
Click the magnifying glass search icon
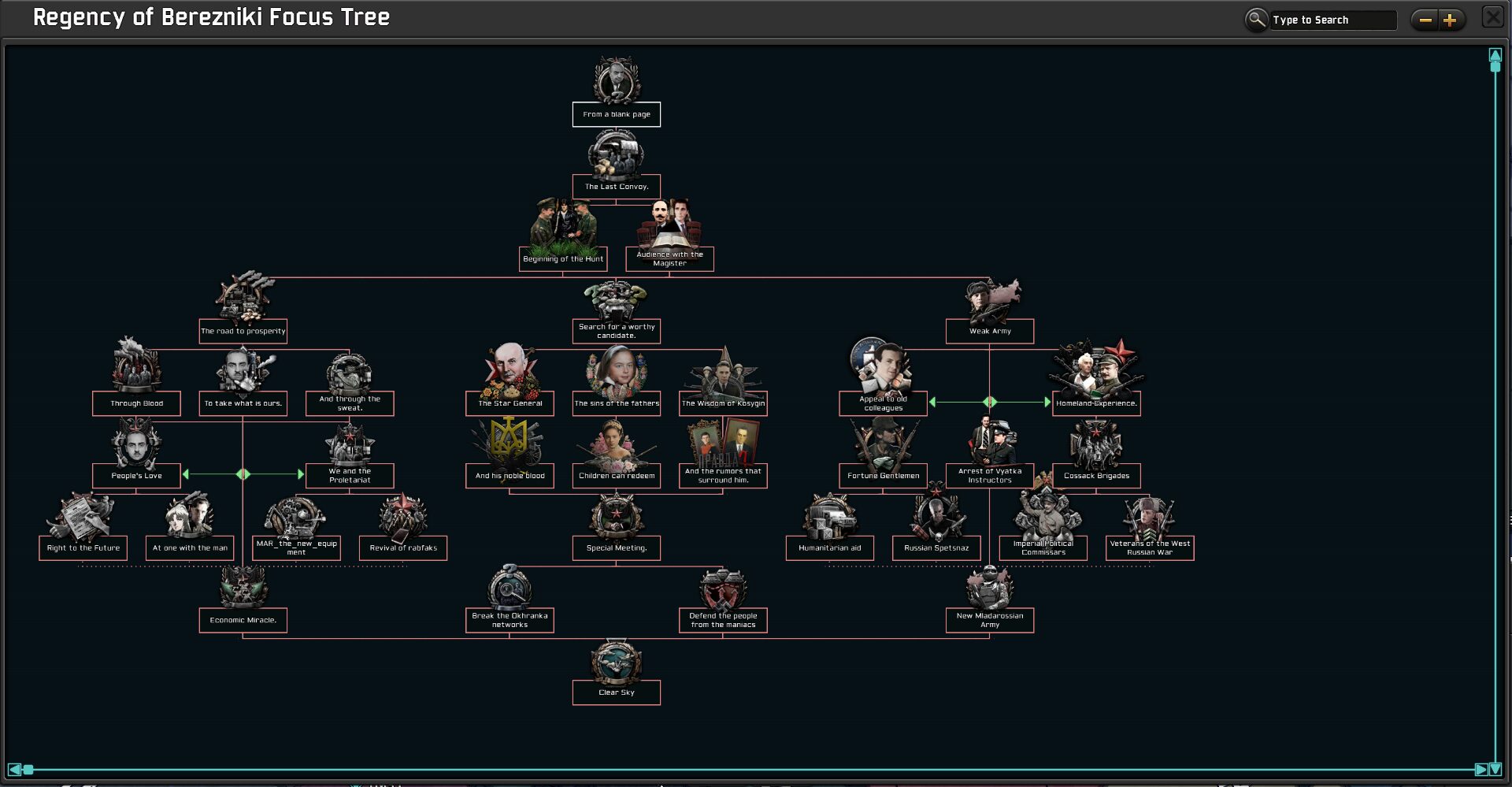coord(1257,19)
